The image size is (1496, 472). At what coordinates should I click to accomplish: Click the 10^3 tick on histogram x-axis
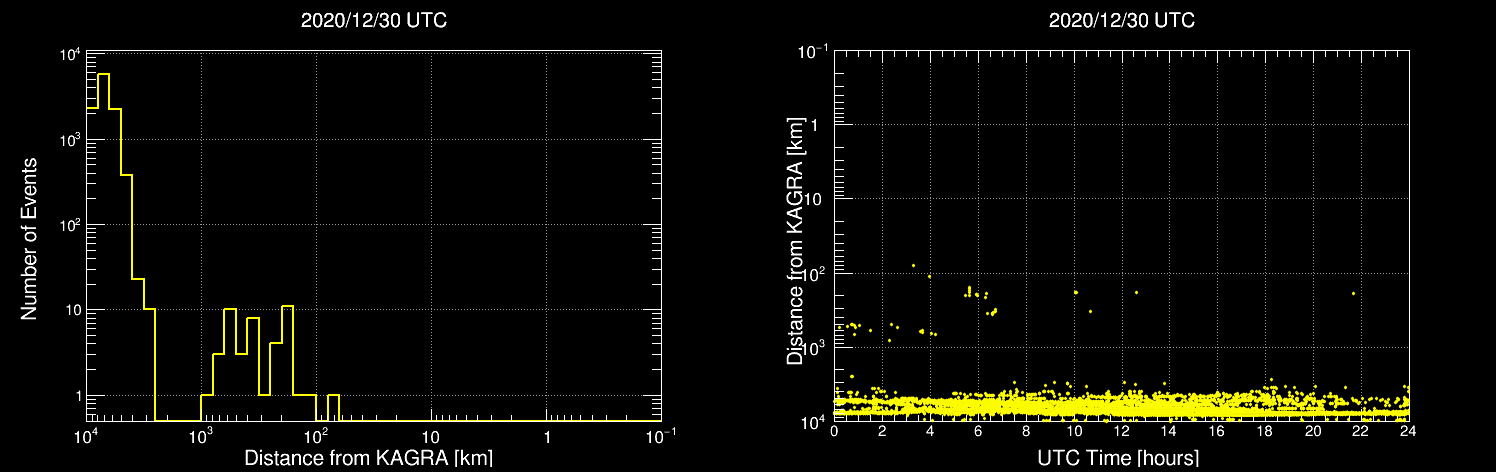click(202, 436)
